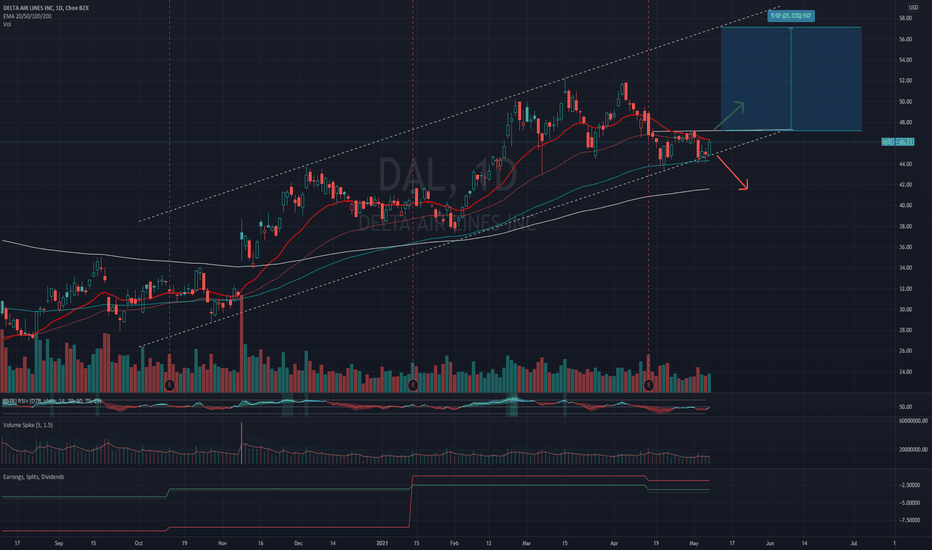The height and width of the screenshot is (550, 932).
Task: Select the EMA 20/50/100/200 indicator legend
Action: tap(27, 16)
